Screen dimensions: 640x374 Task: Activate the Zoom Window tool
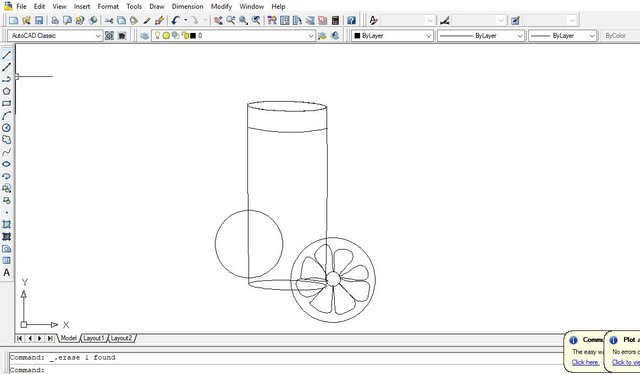[x=244, y=20]
